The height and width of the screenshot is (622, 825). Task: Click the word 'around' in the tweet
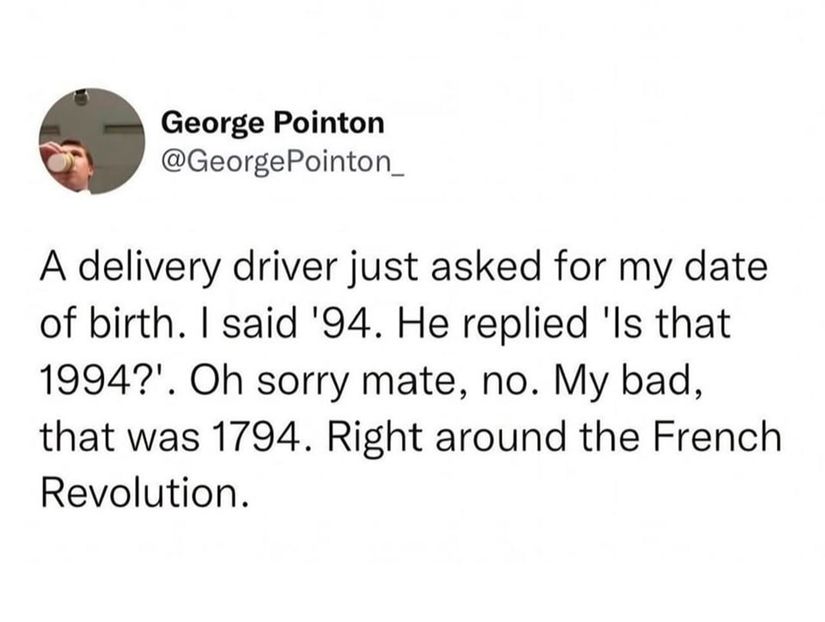tap(500, 438)
